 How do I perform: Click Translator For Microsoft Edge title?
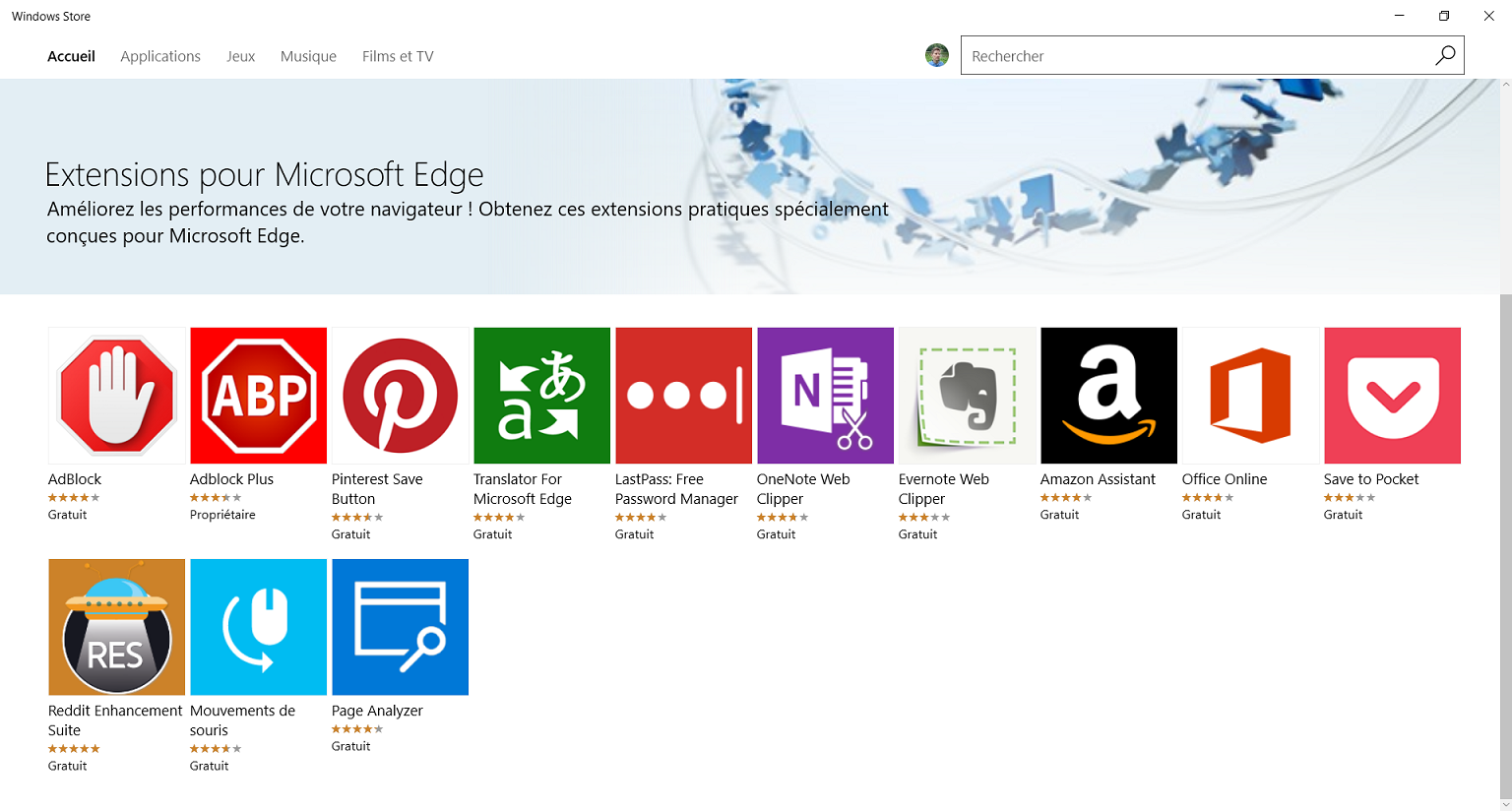click(523, 489)
